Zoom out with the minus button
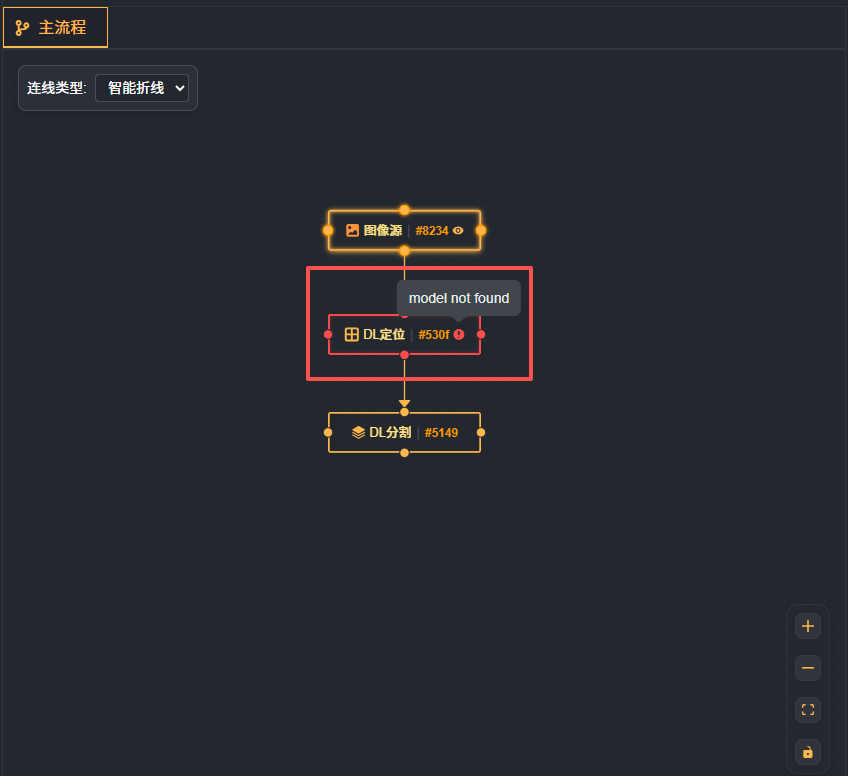 click(x=808, y=668)
